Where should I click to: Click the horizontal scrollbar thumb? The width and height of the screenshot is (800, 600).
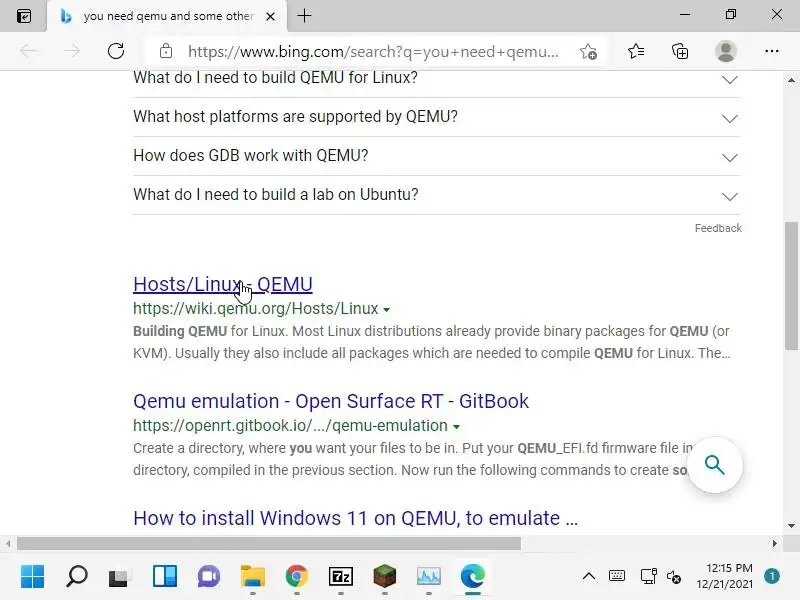coord(269,543)
